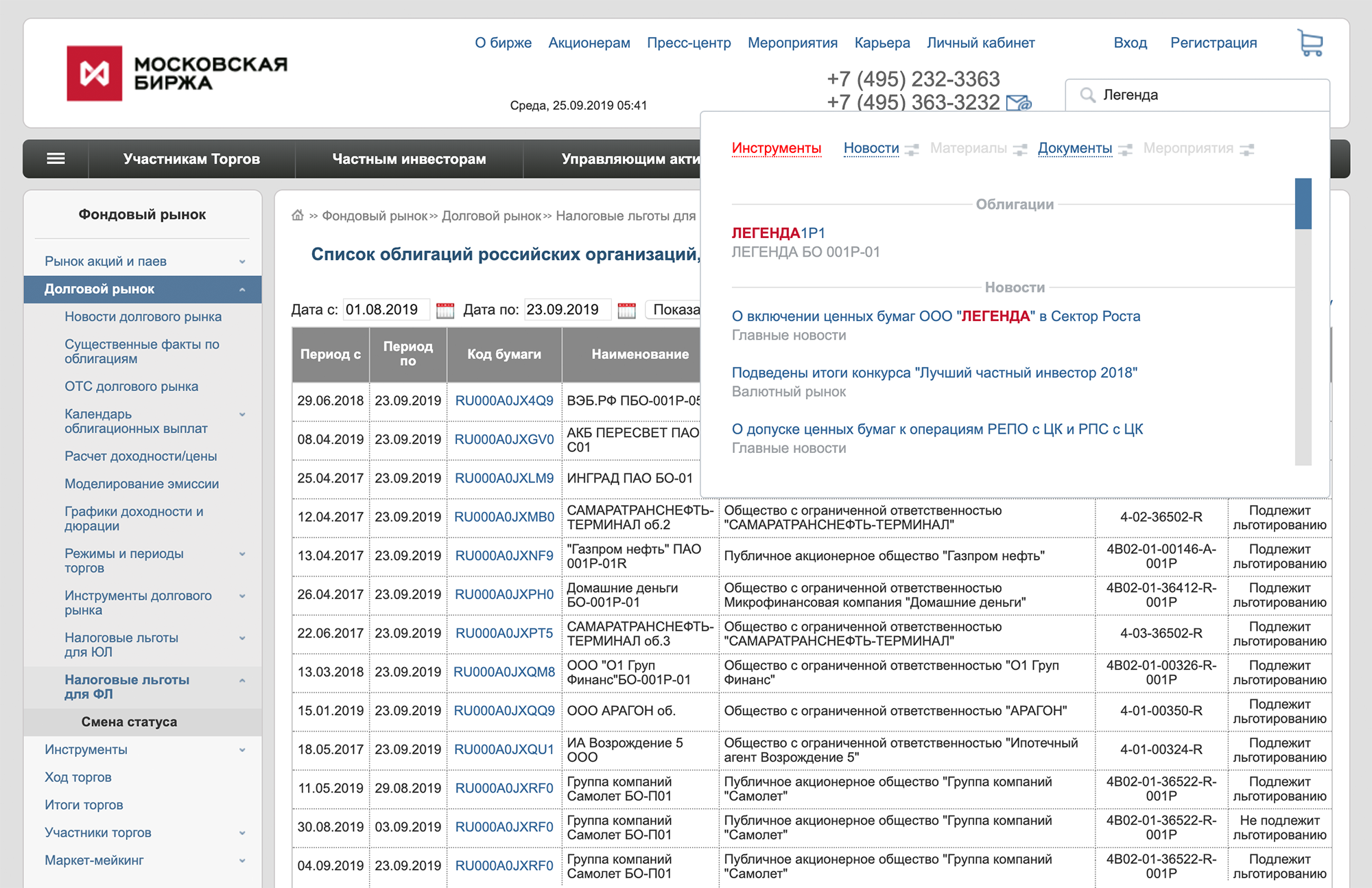Screen dimensions: 1372x888
Task: Collapse 'Долговой рынок' section chevron
Action: pyautogui.click(x=242, y=290)
